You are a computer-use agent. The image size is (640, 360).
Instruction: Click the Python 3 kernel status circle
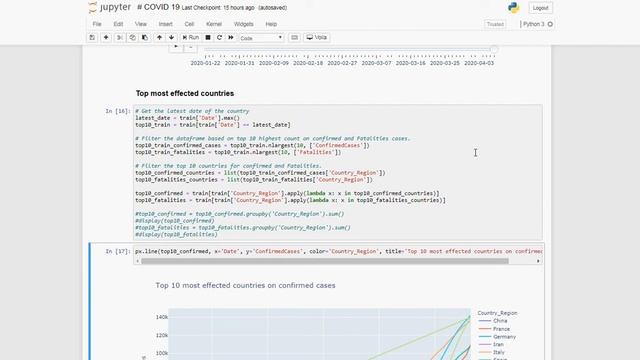click(550, 24)
